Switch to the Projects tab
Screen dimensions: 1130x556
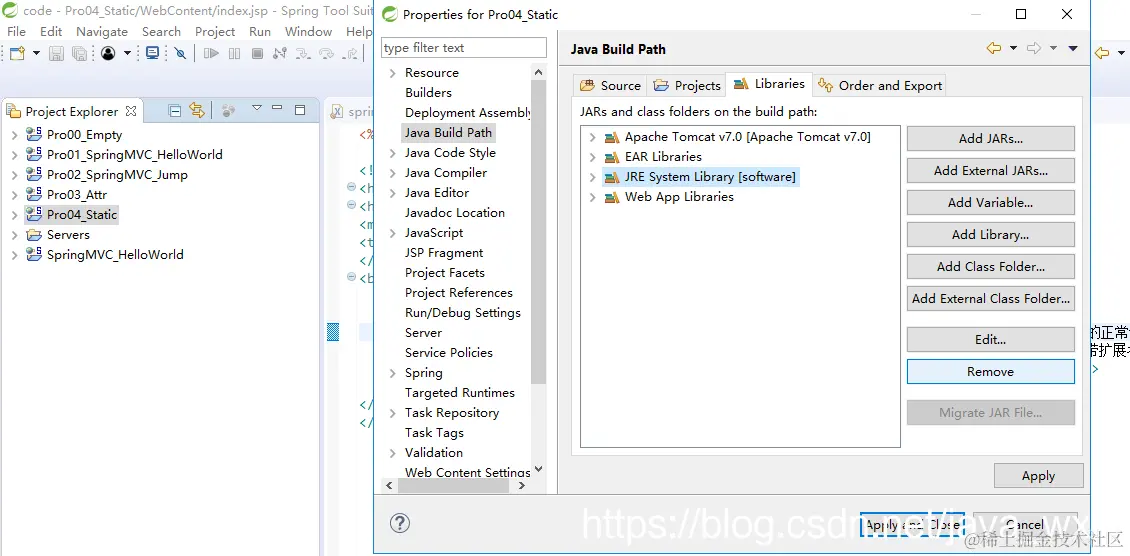point(687,86)
